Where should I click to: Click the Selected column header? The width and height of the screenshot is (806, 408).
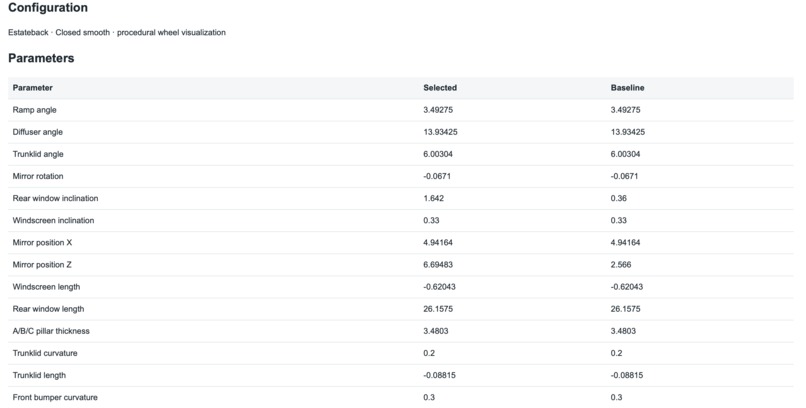coord(440,88)
